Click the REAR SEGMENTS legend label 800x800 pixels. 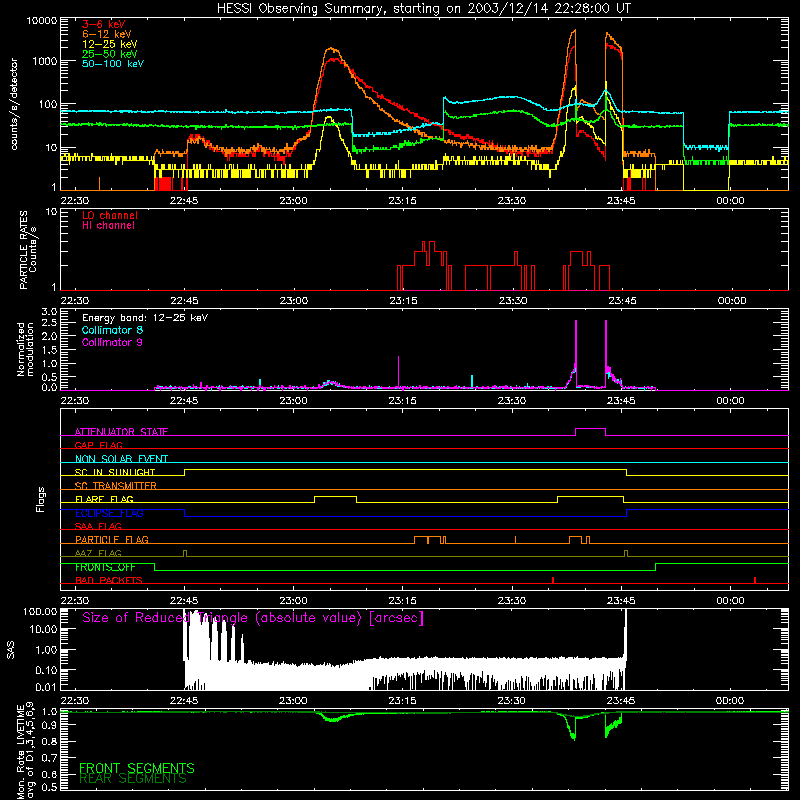coord(133,779)
